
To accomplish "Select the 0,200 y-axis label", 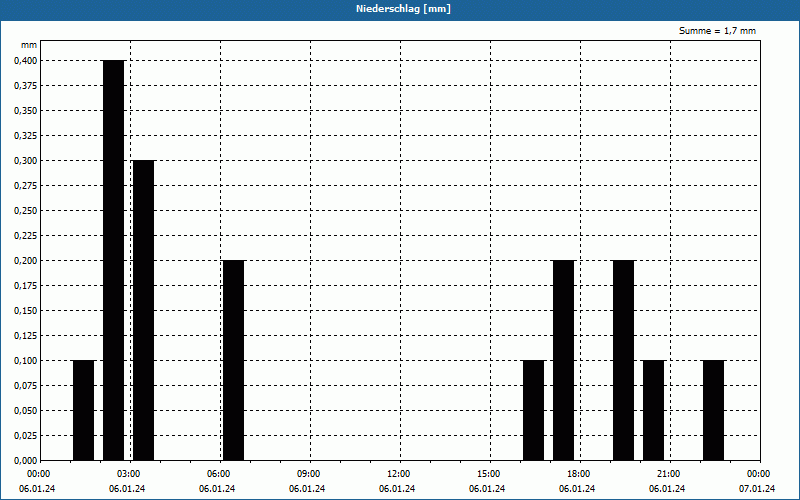I will click(x=26, y=261).
